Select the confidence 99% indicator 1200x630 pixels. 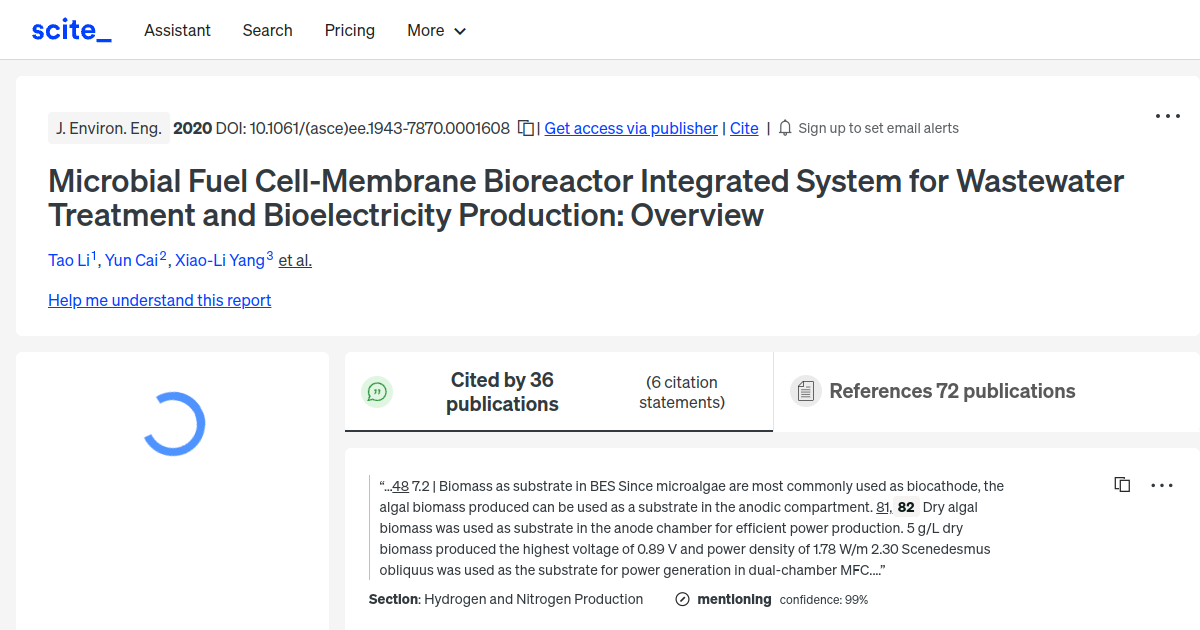pyautogui.click(x=823, y=599)
